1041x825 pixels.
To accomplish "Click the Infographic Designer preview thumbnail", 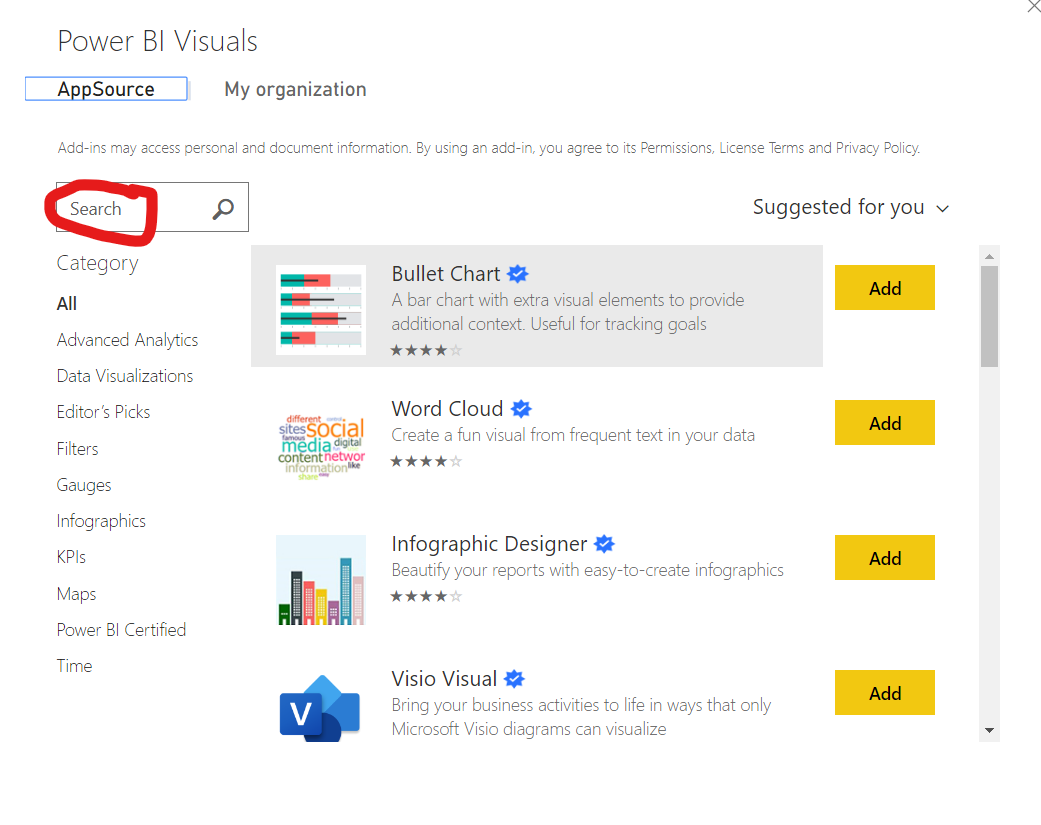I will (320, 580).
